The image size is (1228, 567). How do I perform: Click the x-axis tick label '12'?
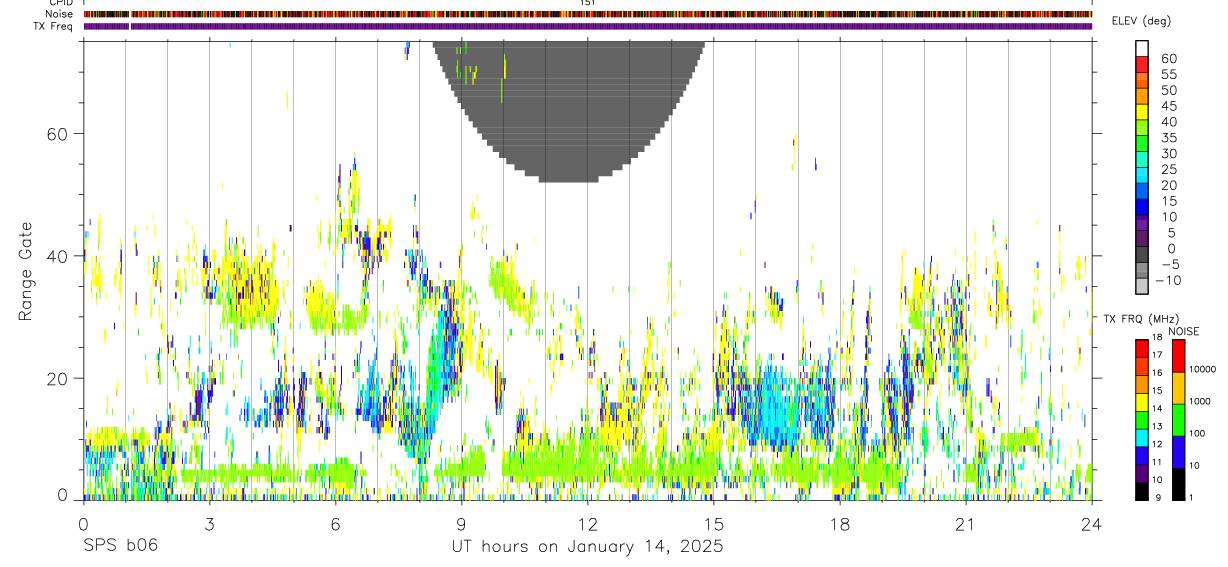point(587,524)
